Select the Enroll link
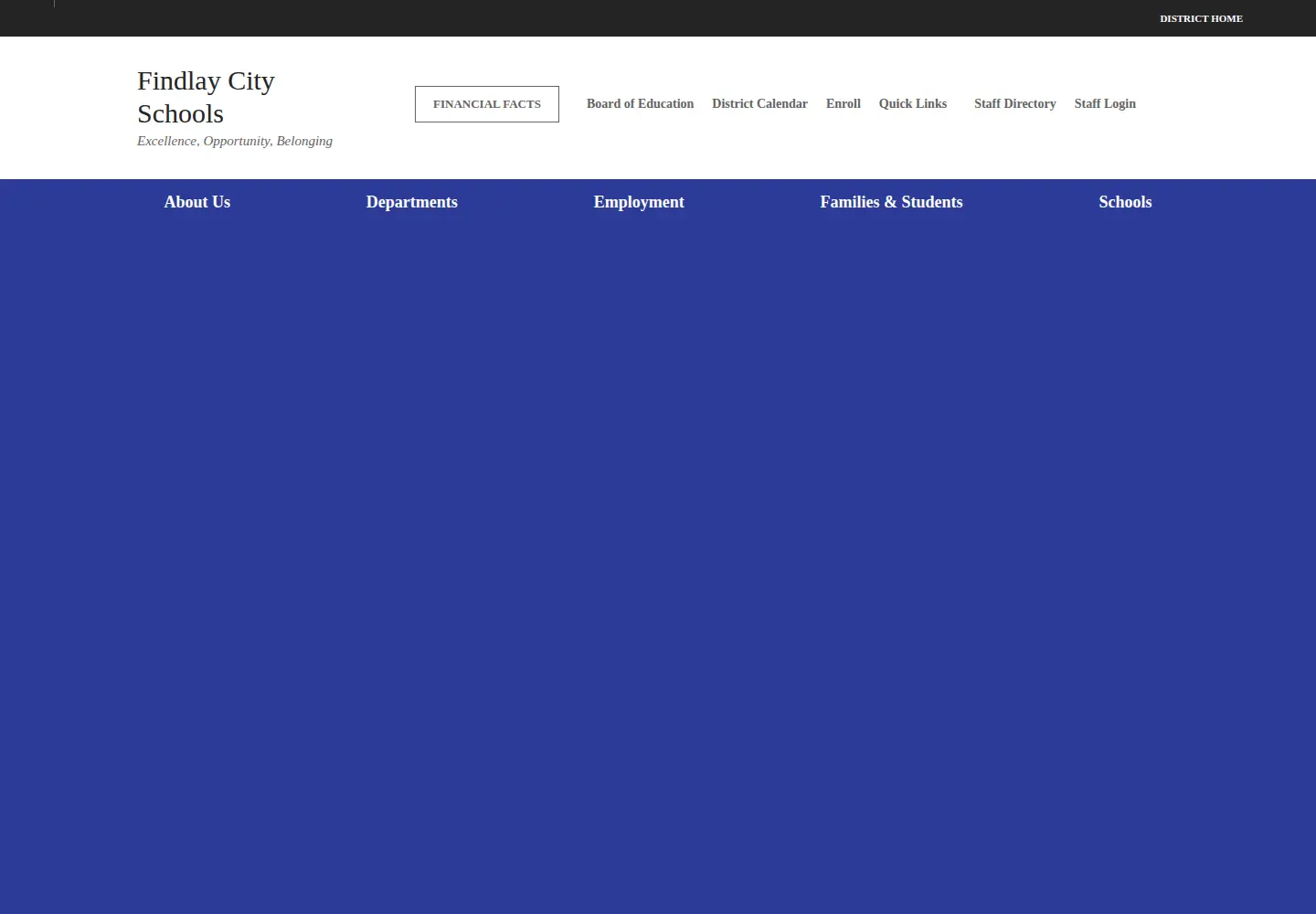This screenshot has width=1316, height=914. tap(844, 104)
